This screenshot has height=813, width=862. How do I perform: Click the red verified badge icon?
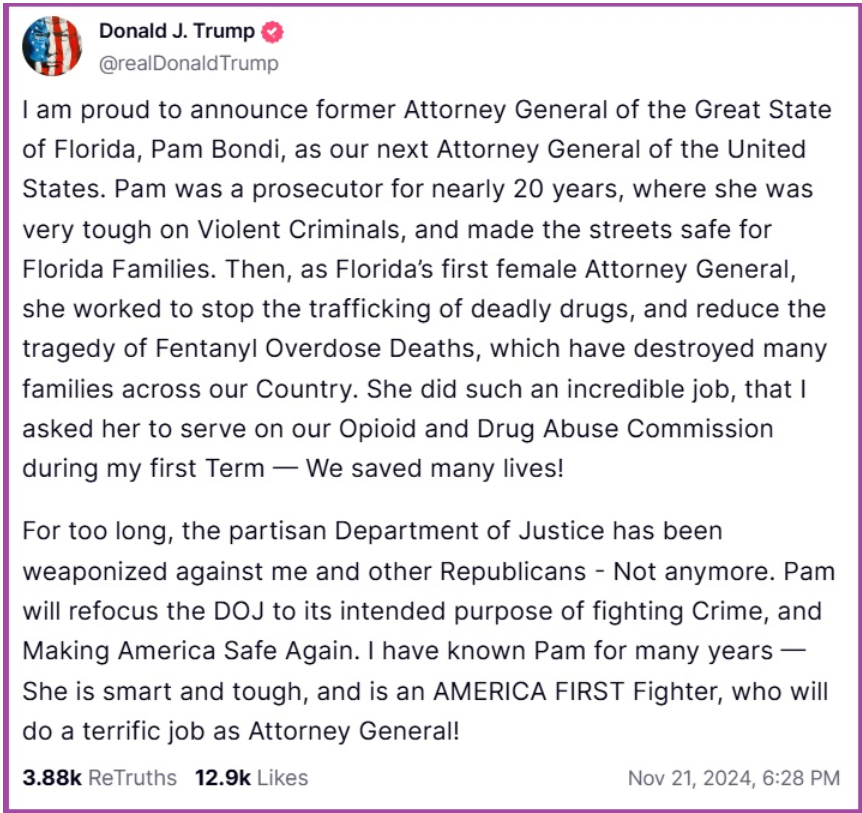pyautogui.click(x=273, y=32)
